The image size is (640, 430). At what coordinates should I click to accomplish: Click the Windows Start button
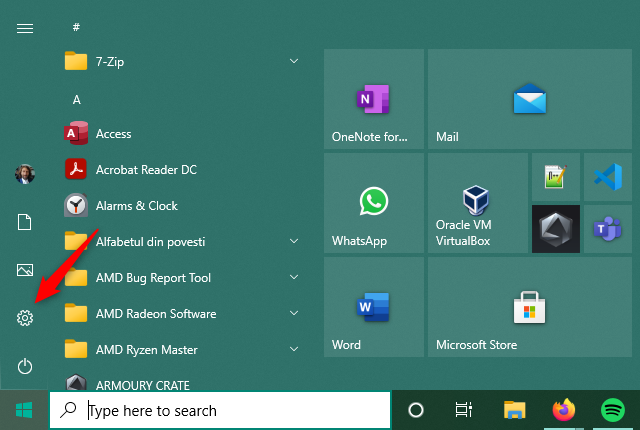pyautogui.click(x=24, y=410)
